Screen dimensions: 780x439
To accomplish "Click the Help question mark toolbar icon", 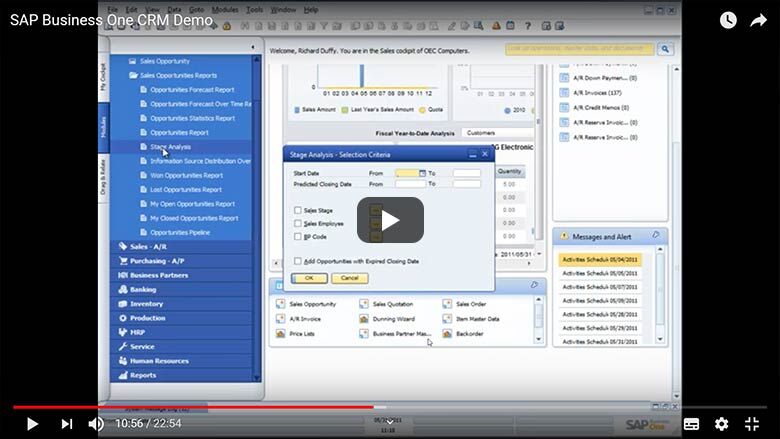I will tap(528, 26).
